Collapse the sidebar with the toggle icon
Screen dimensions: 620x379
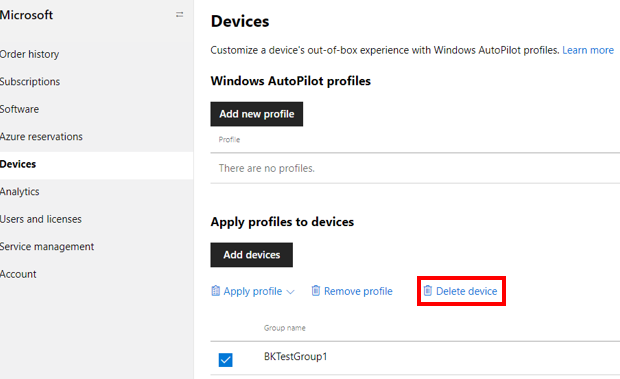(180, 15)
